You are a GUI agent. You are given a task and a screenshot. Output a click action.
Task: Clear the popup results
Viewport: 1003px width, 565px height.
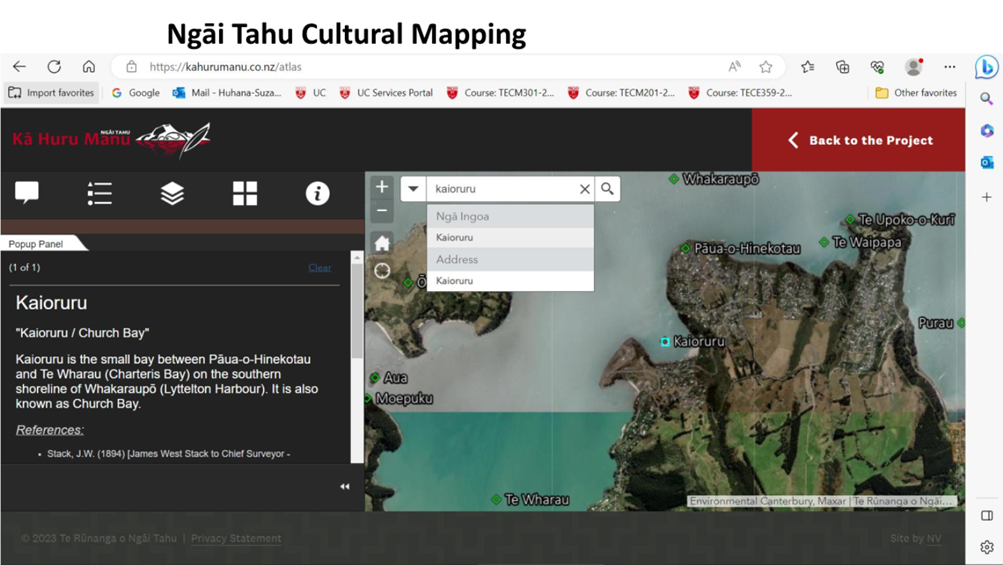click(320, 267)
